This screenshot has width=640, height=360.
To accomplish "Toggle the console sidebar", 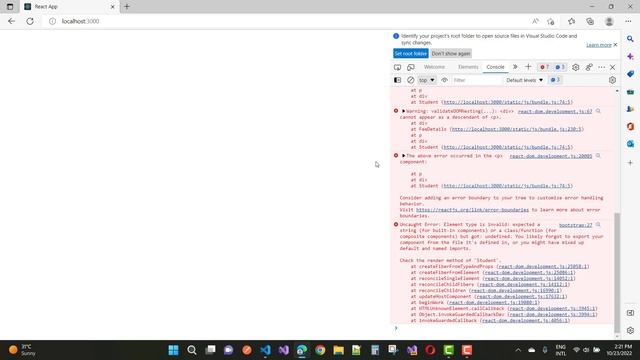I will [x=398, y=80].
